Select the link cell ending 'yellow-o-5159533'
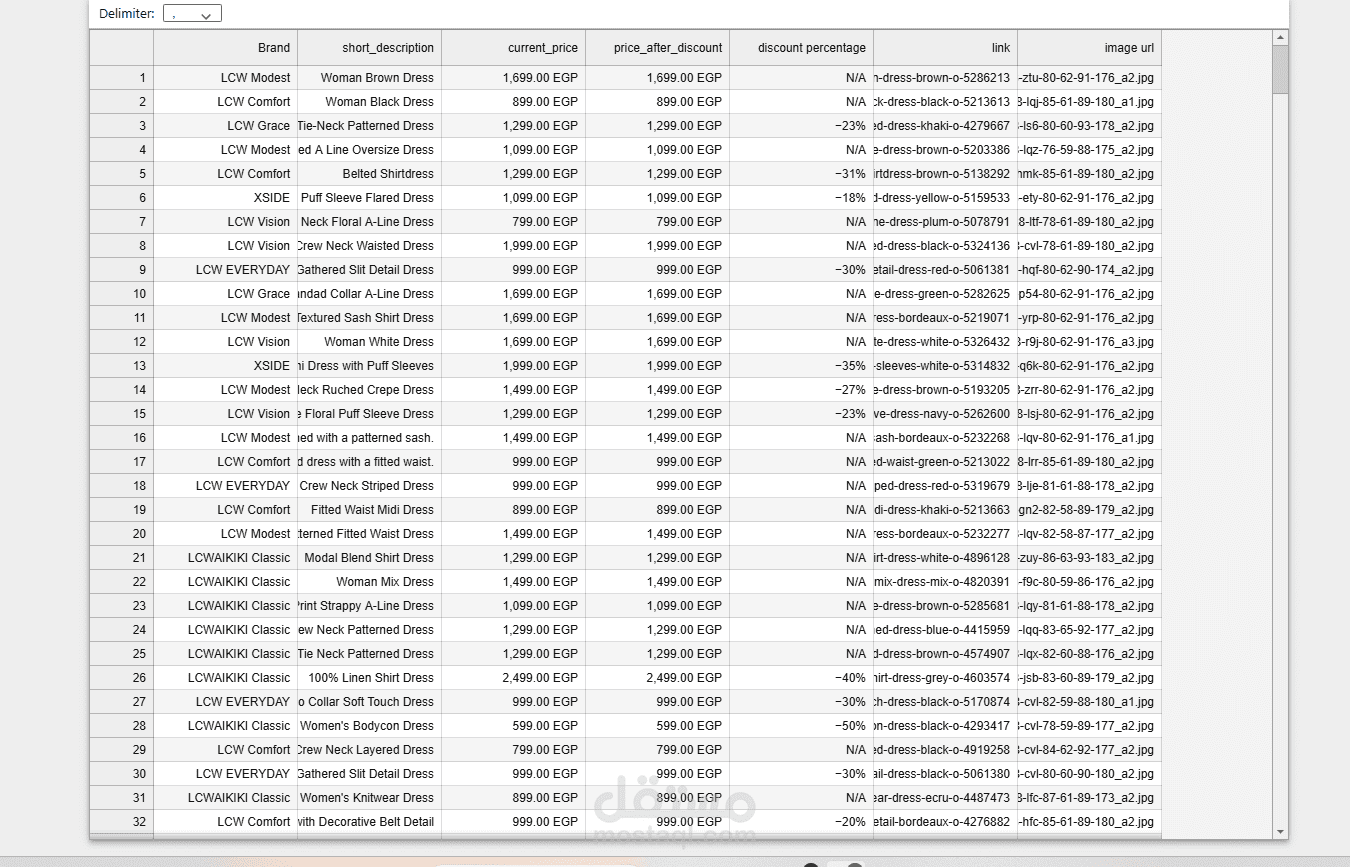 [945, 198]
